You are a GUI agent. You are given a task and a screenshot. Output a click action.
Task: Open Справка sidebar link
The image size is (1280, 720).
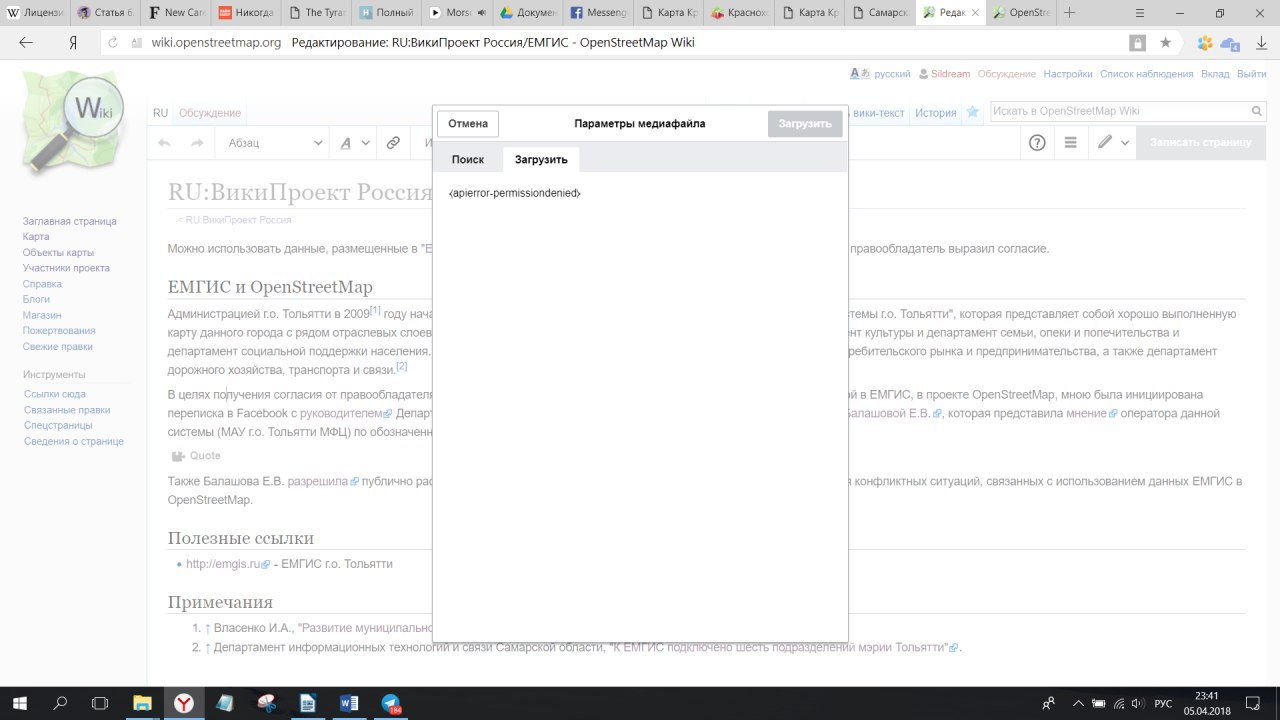tap(42, 284)
